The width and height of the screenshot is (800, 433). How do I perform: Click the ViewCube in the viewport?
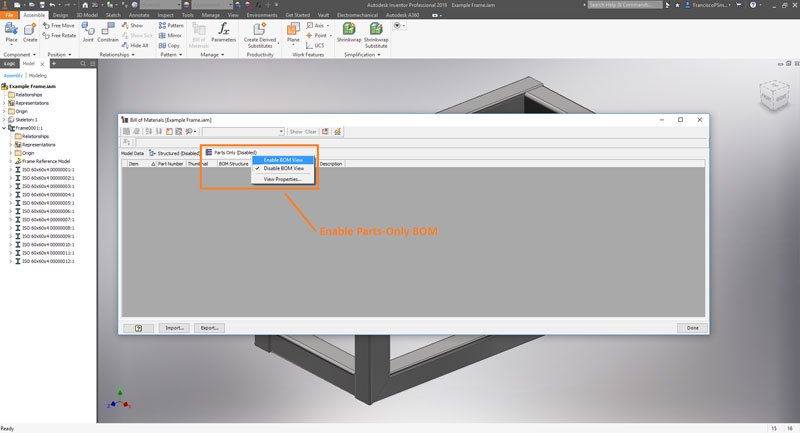(x=773, y=95)
